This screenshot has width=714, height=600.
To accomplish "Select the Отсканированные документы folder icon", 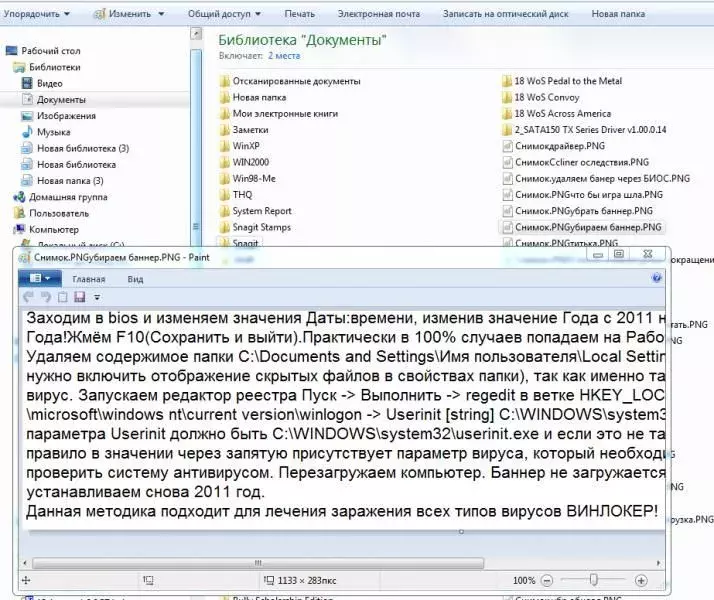I will pos(224,81).
